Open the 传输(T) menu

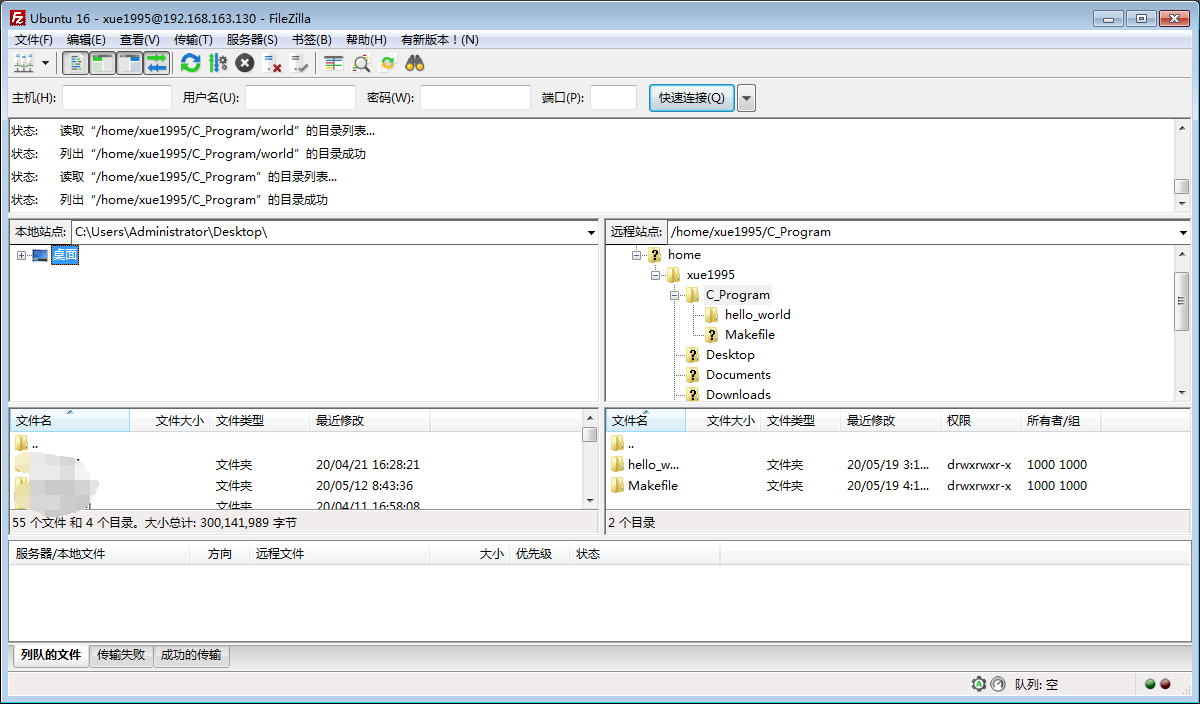coord(193,39)
